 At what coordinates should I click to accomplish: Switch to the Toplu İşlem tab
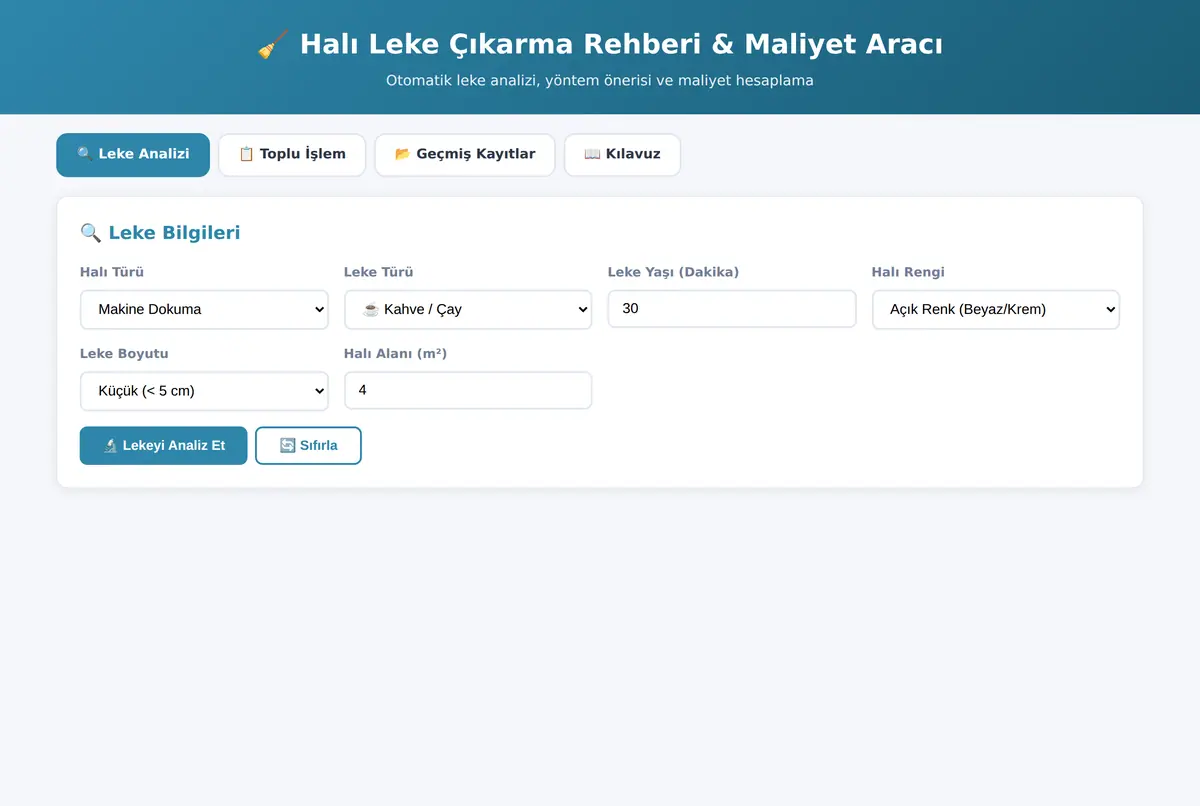292,155
